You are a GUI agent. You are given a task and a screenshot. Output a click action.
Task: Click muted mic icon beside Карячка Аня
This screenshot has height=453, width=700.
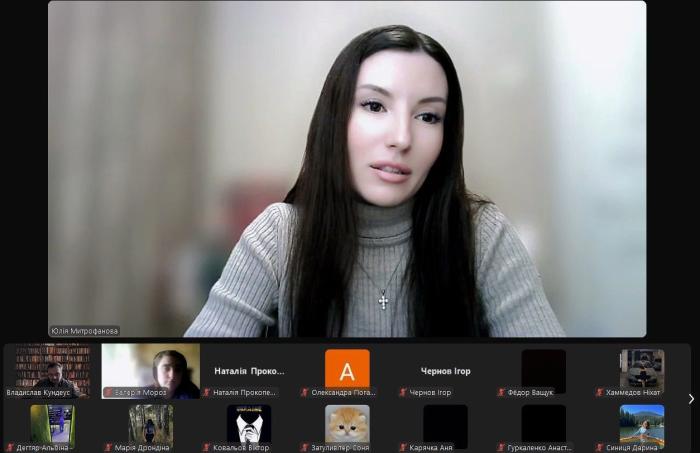[x=402, y=448]
